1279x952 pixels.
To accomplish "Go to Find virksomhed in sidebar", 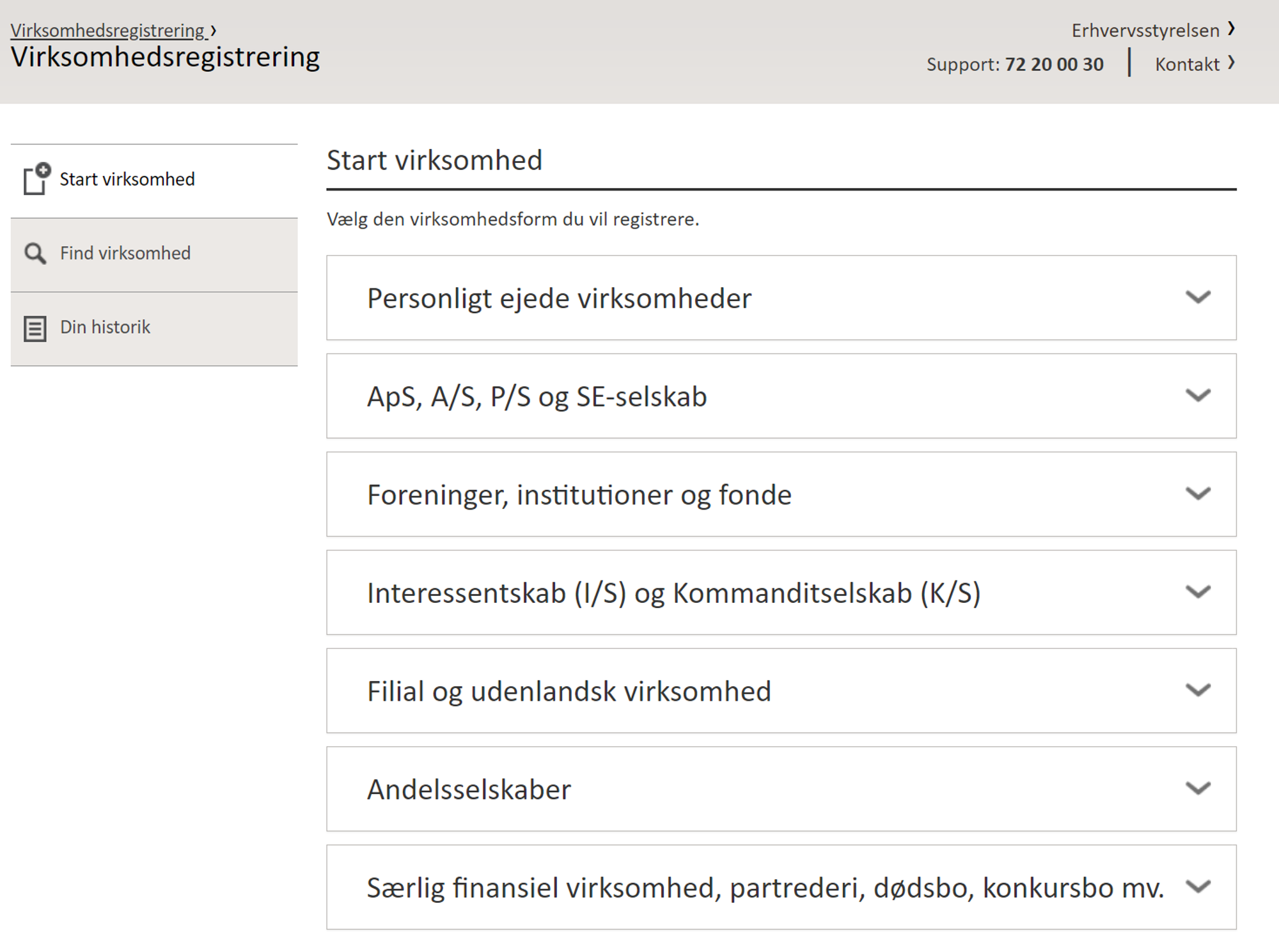I will pyautogui.click(x=125, y=254).
